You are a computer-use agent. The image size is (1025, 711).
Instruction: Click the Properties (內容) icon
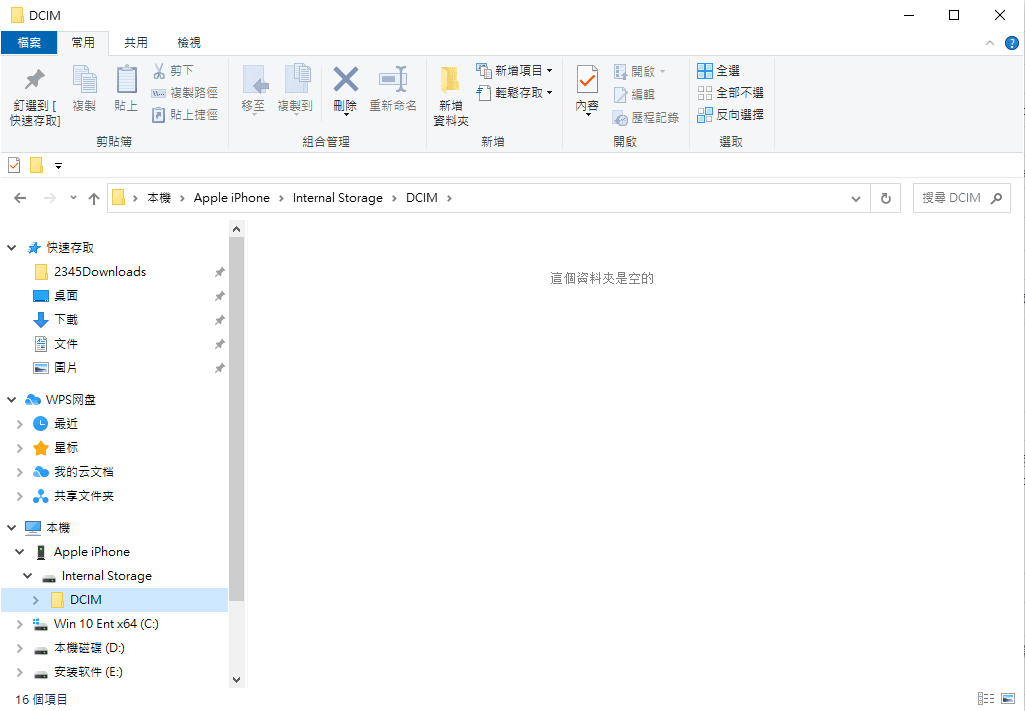tap(587, 80)
